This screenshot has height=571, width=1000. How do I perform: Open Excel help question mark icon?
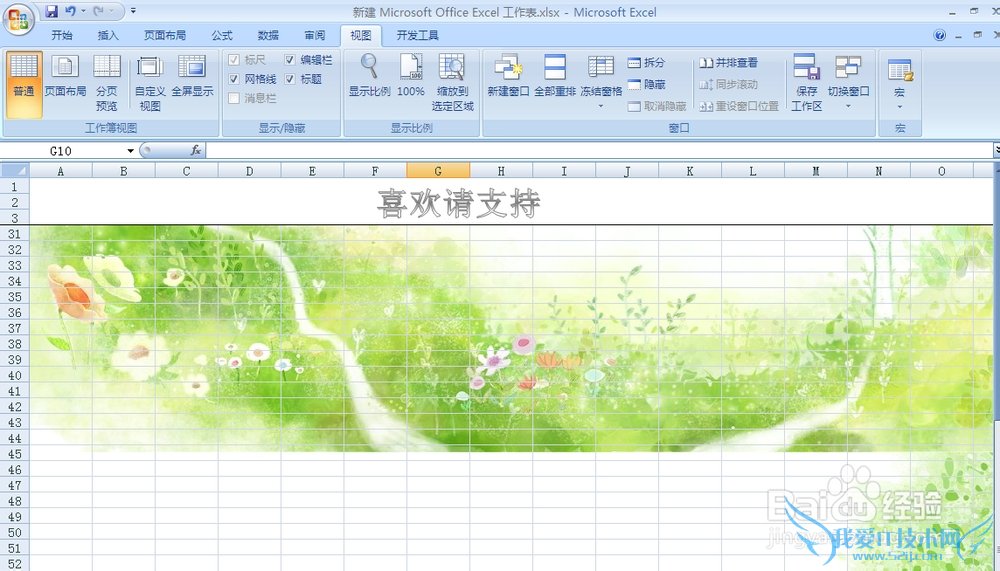[939, 35]
